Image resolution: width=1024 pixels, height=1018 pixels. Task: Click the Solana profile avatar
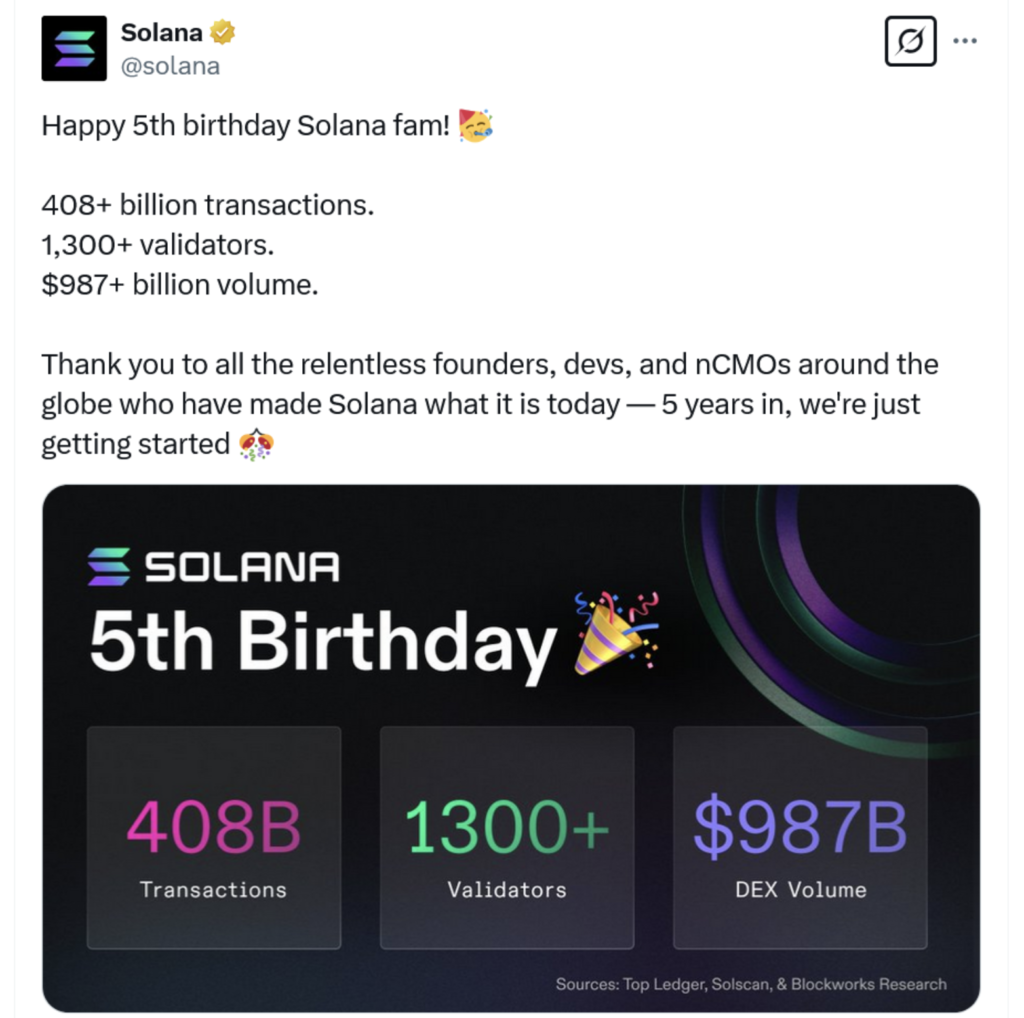pyautogui.click(x=74, y=48)
